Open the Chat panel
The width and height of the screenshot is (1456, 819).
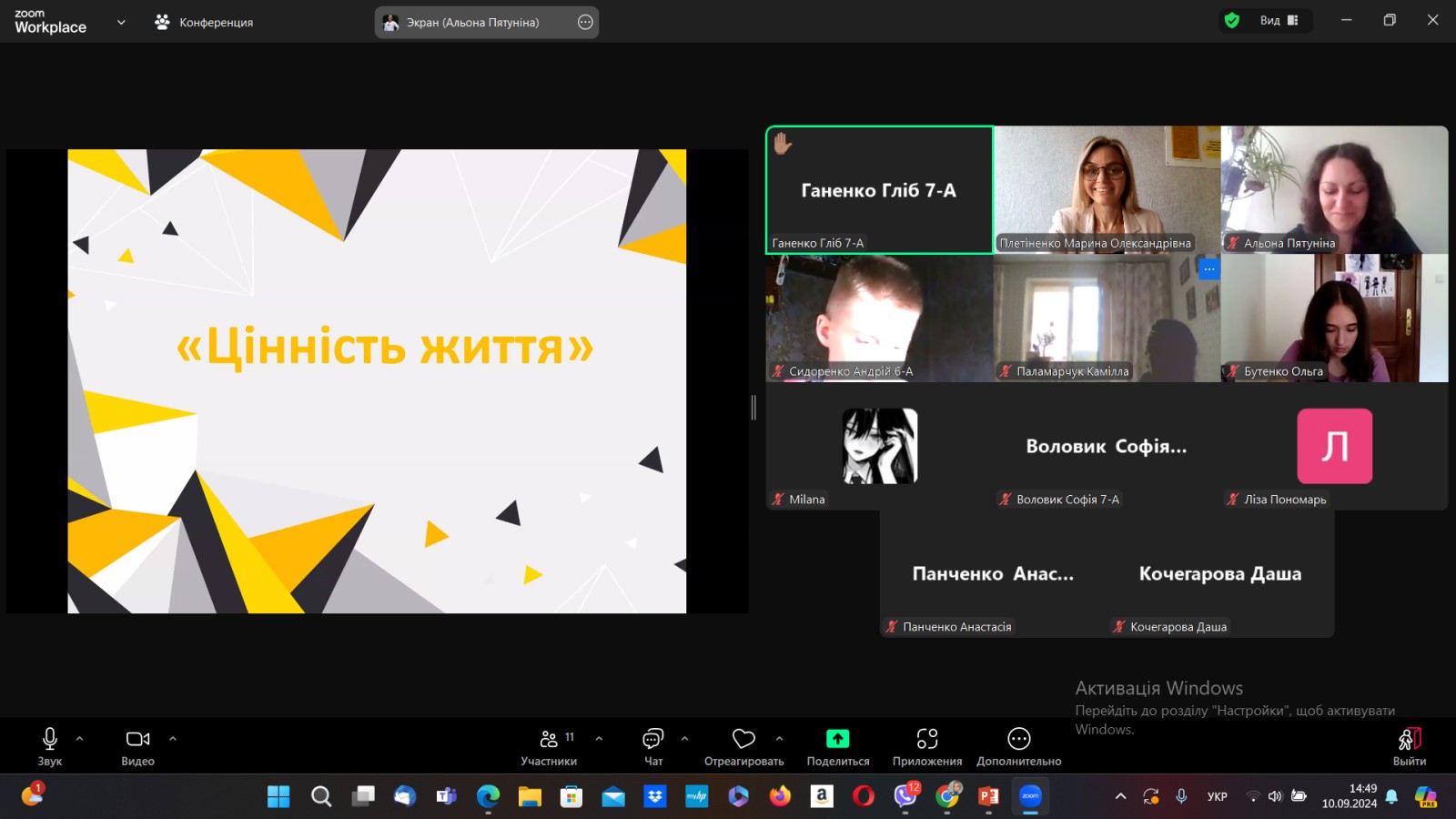click(653, 747)
